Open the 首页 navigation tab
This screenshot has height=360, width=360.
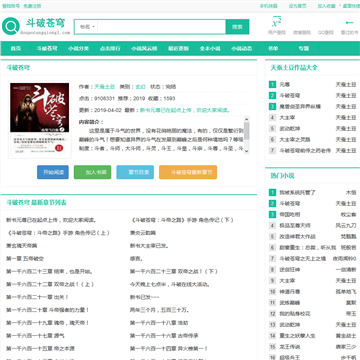pos(16,48)
